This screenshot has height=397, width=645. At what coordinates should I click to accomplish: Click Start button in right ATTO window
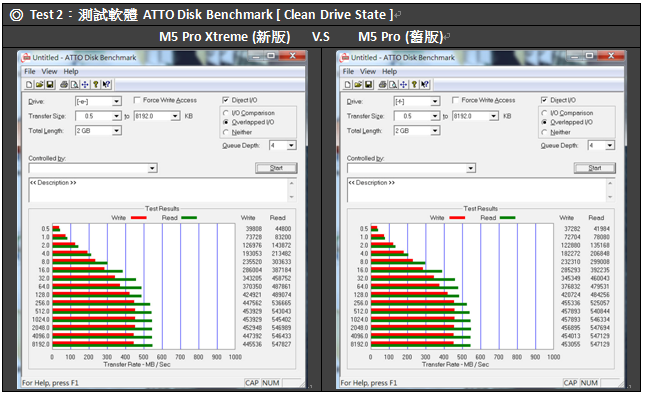[594, 168]
